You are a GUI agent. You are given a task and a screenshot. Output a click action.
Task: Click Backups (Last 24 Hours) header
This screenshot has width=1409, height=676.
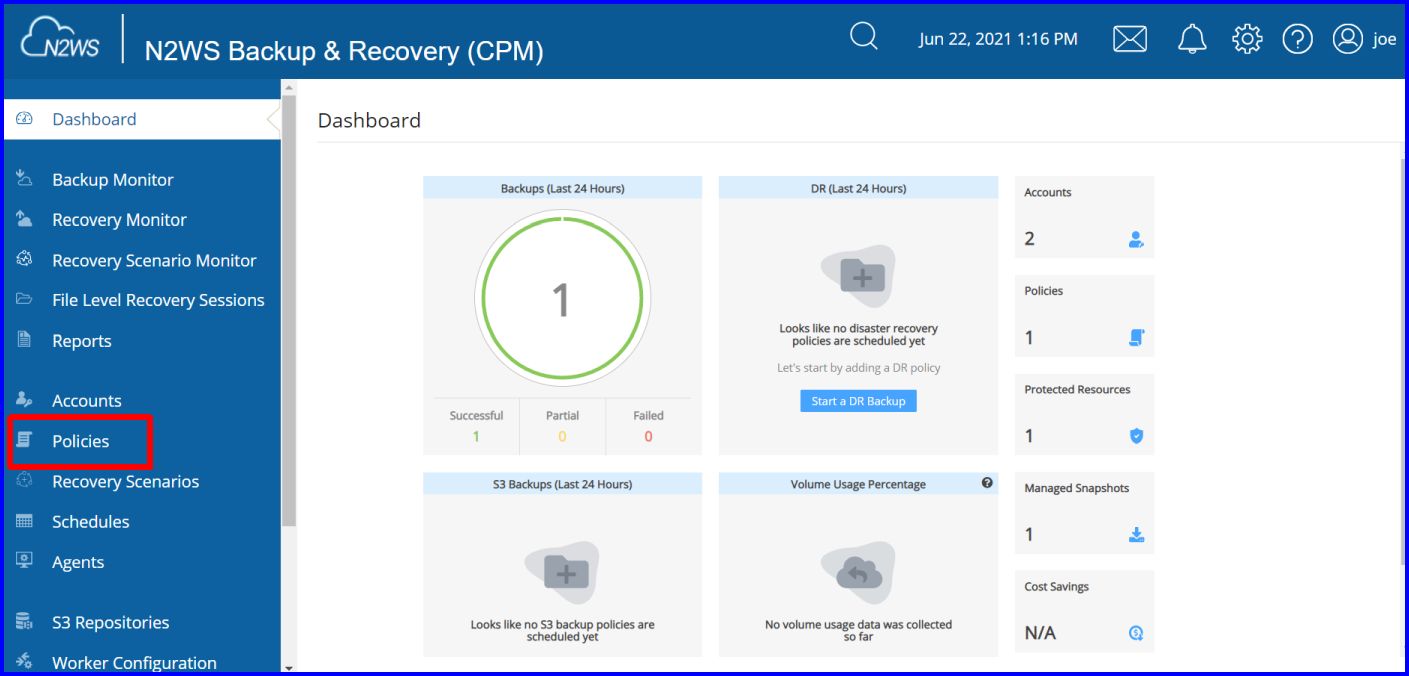pyautogui.click(x=563, y=188)
